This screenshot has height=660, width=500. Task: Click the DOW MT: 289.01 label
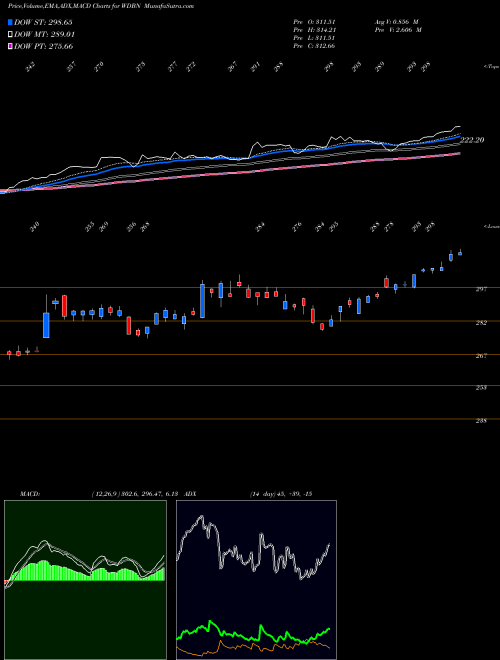(x=44, y=34)
